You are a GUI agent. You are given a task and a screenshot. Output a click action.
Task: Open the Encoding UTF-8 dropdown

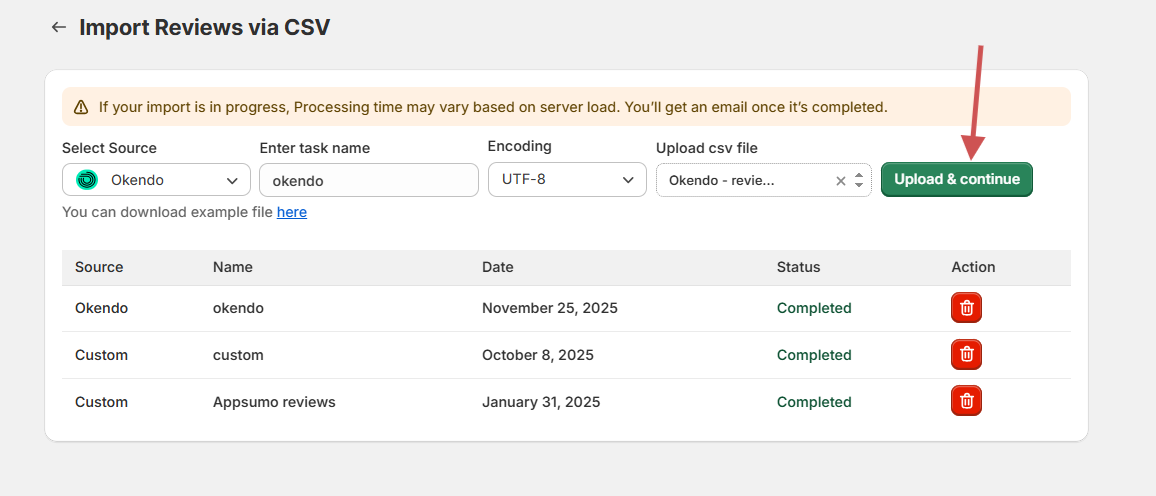pyautogui.click(x=567, y=180)
